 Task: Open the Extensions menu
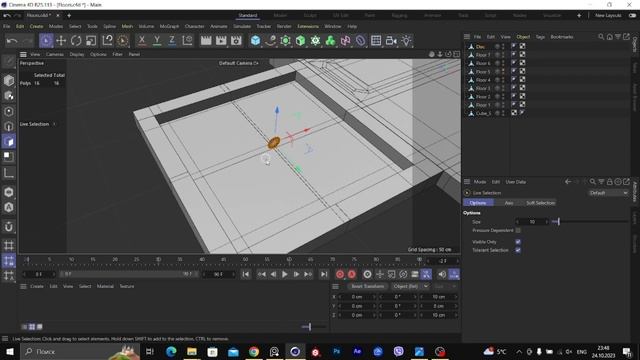[x=308, y=26]
